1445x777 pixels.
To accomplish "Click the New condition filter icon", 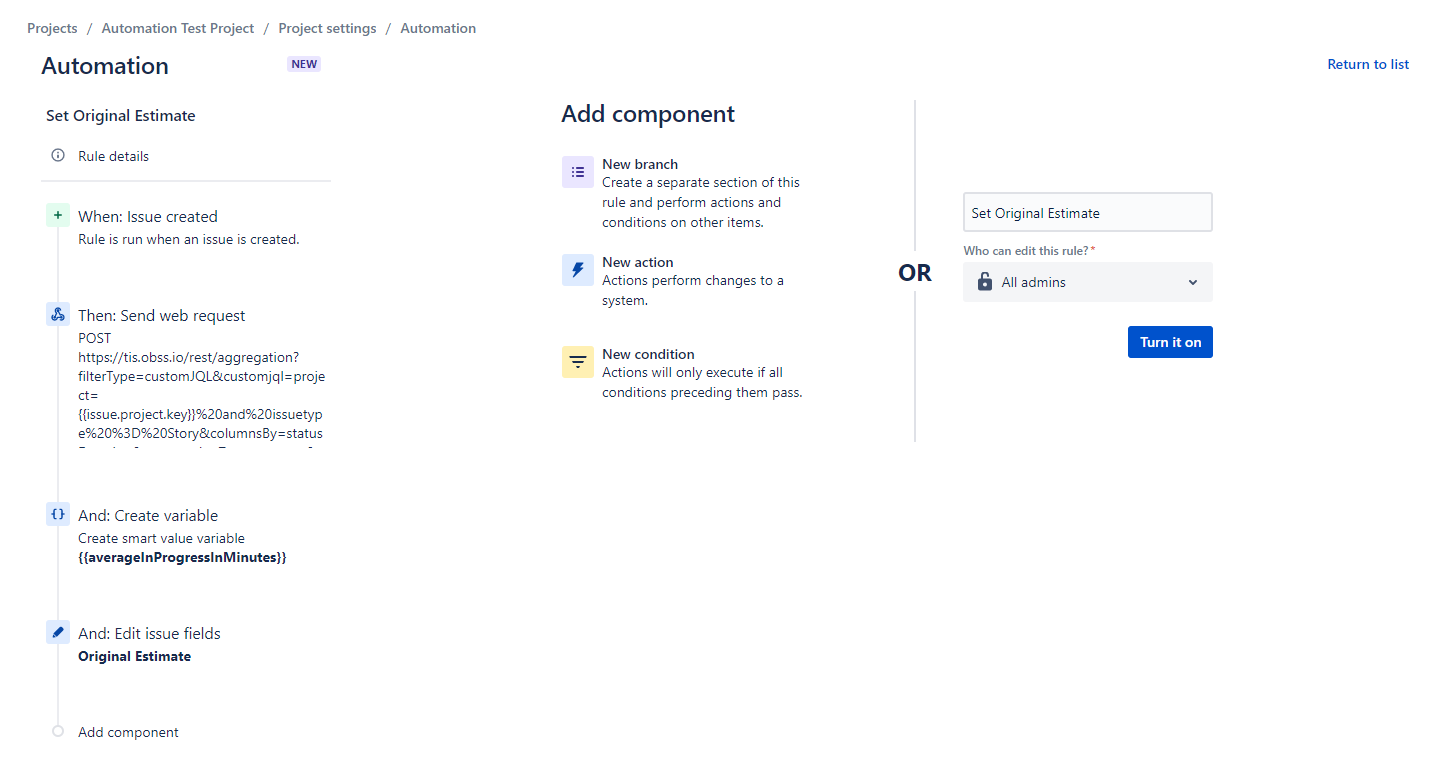I will click(578, 362).
